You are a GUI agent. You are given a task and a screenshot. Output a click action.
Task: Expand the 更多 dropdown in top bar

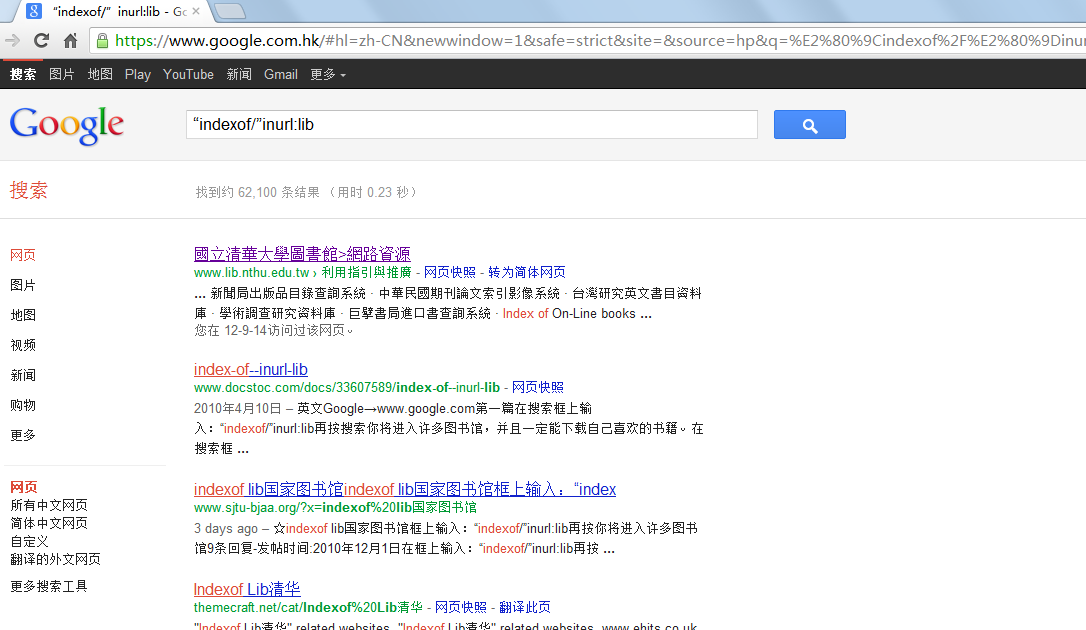[x=328, y=74]
